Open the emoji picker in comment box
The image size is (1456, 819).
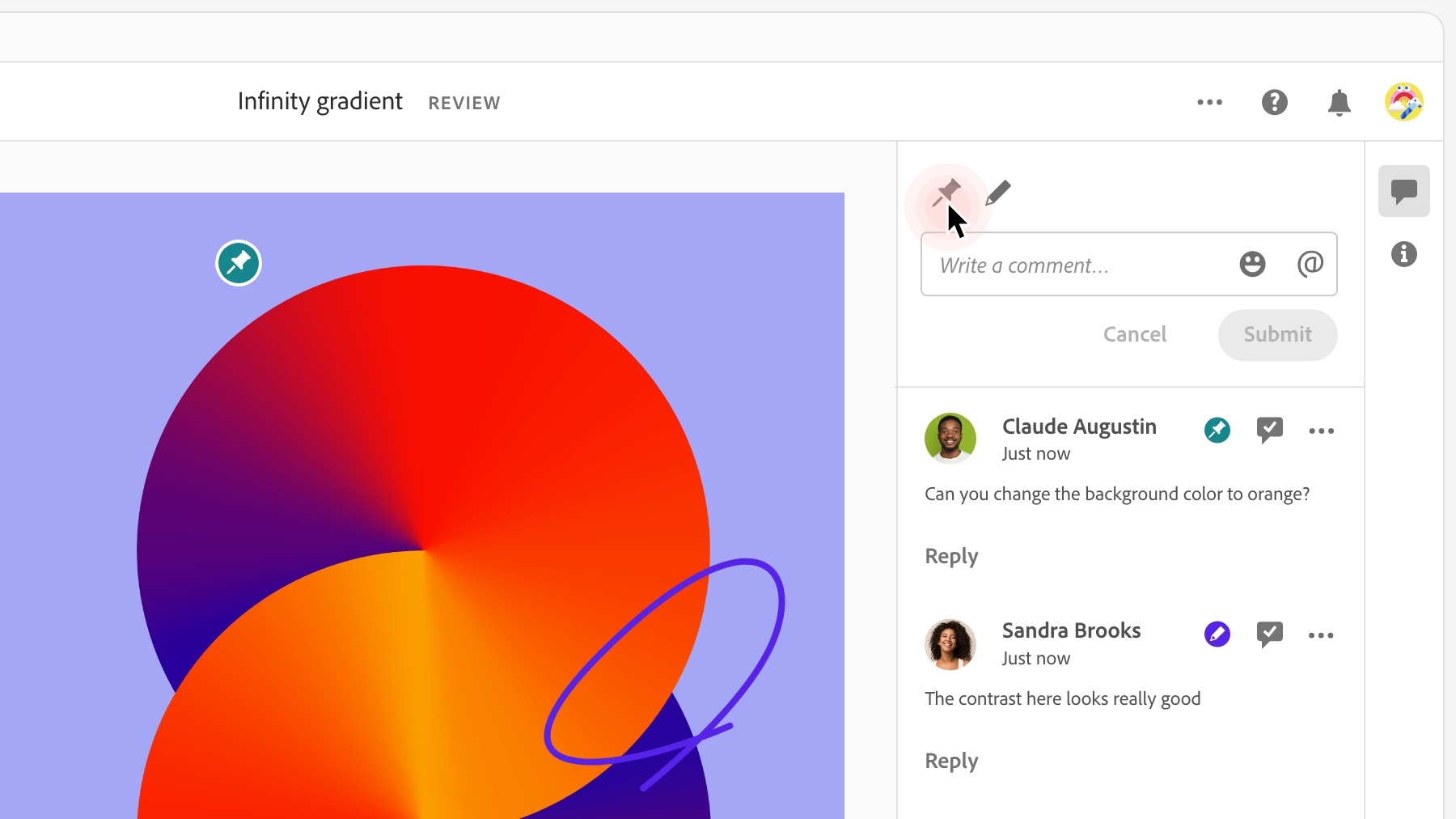tap(1252, 264)
